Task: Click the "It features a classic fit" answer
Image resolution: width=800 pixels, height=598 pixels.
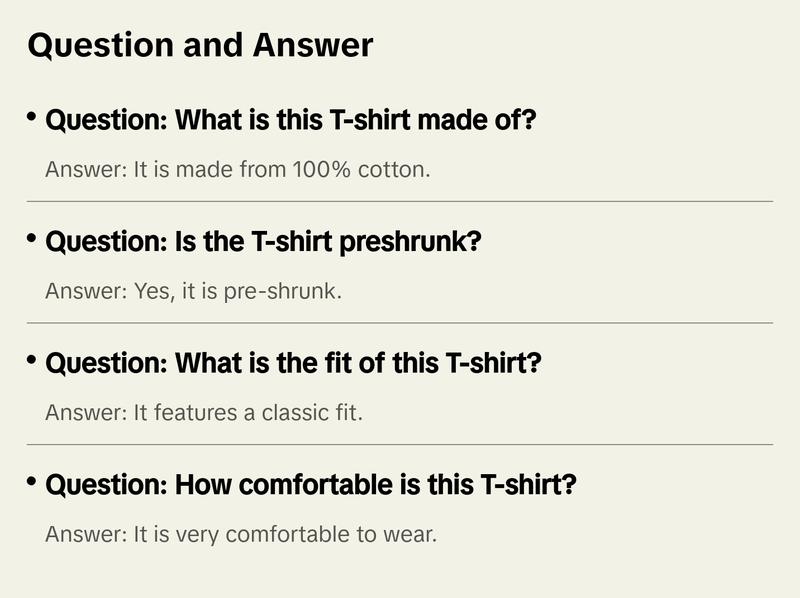Action: (x=204, y=412)
